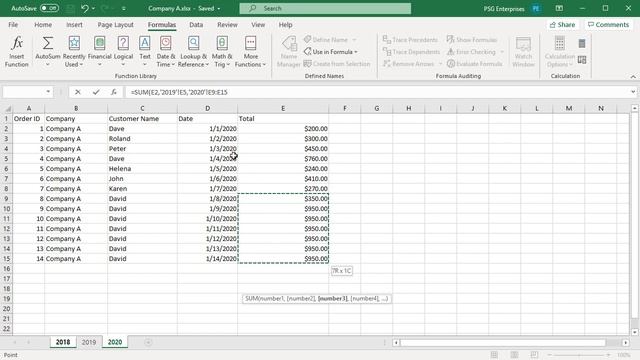The width and height of the screenshot is (640, 360).
Task: Select all cells corner triangle
Action: [x=7, y=109]
